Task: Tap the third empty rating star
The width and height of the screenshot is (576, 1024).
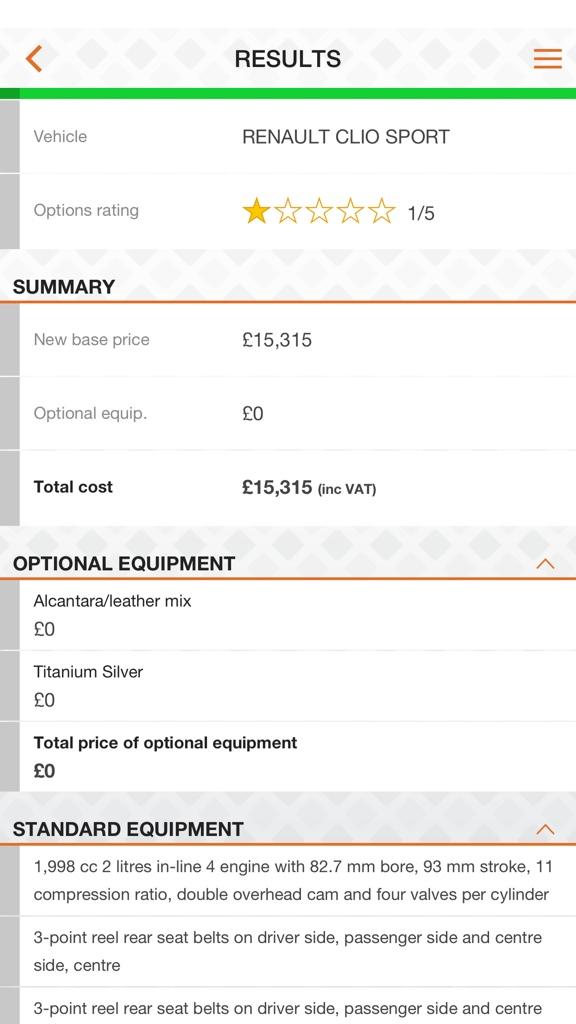Action: tap(319, 212)
